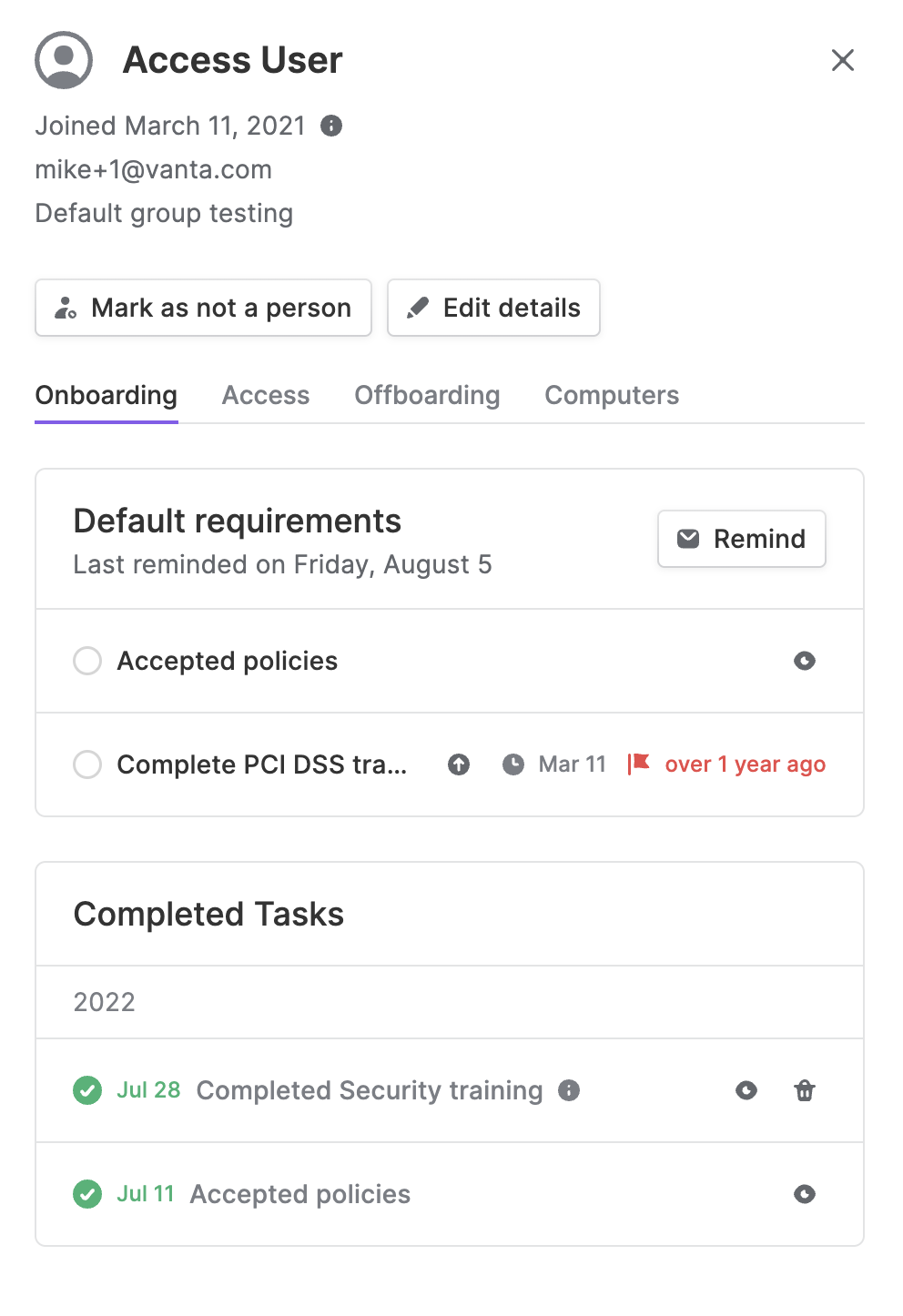Image resolution: width=903 pixels, height=1316 pixels.
Task: Click status icon on Security training row
Action: 746,1090
